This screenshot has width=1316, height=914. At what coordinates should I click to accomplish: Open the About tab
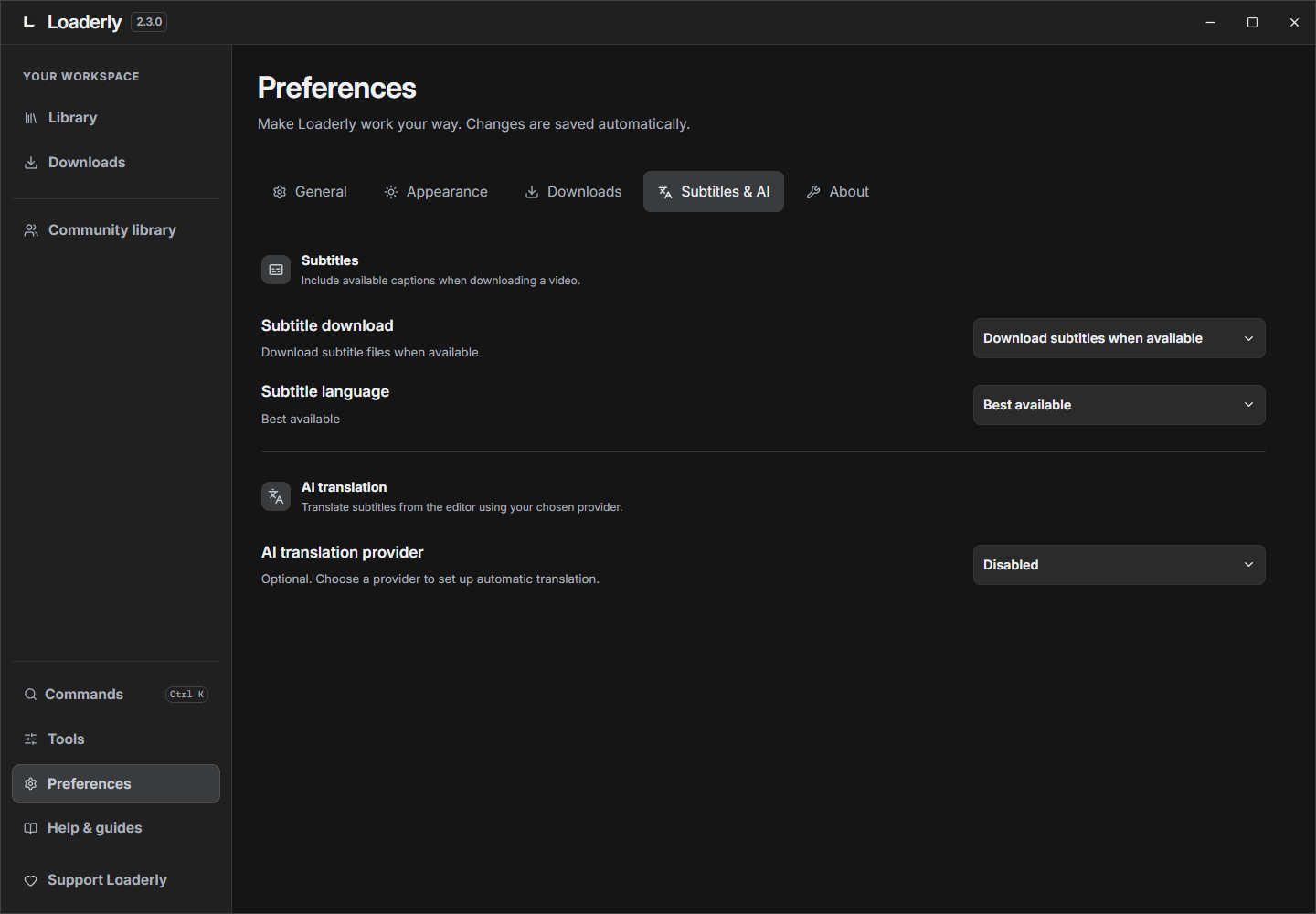pyautogui.click(x=838, y=192)
